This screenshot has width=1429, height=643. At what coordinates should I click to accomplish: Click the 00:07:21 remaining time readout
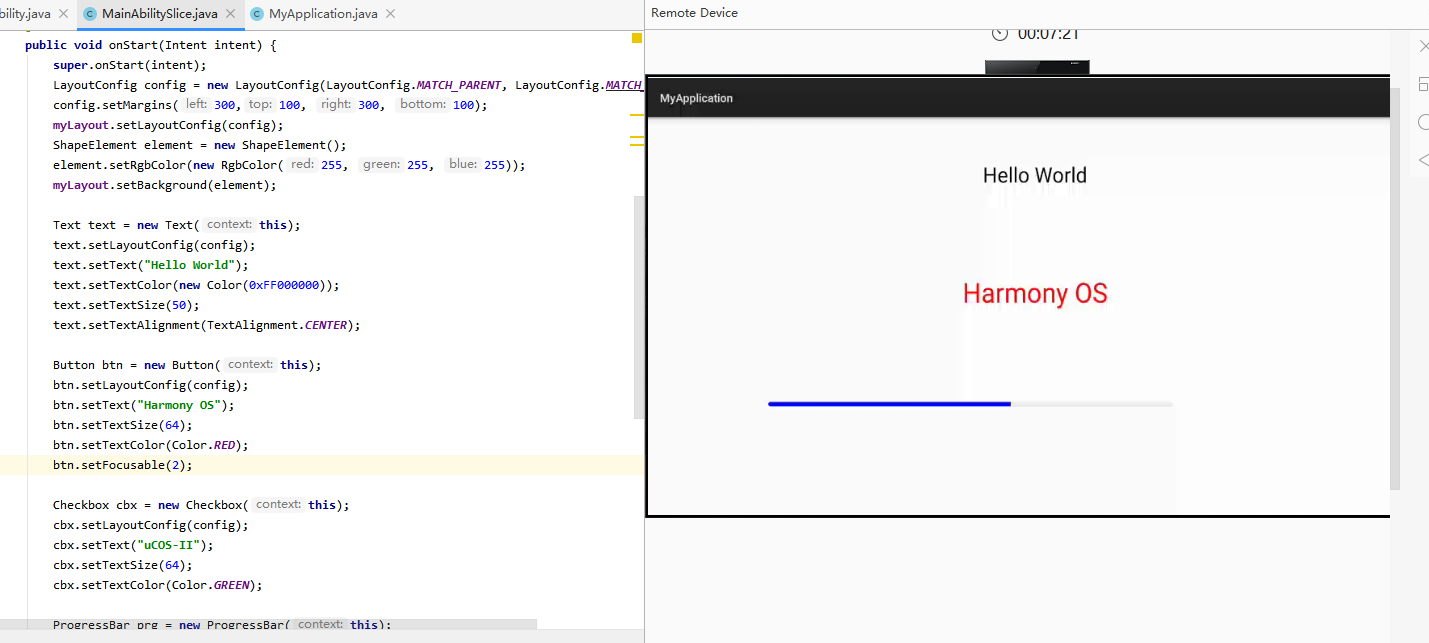[x=1048, y=33]
